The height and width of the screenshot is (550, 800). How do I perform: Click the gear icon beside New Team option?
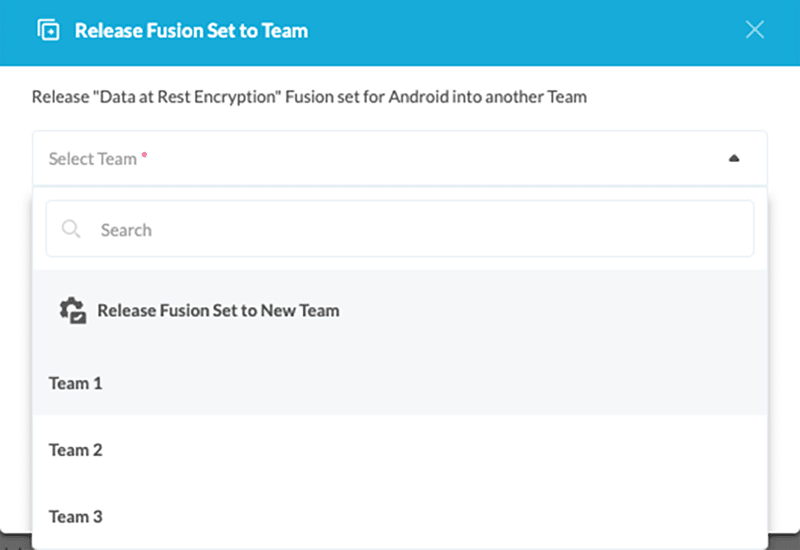pos(72,310)
